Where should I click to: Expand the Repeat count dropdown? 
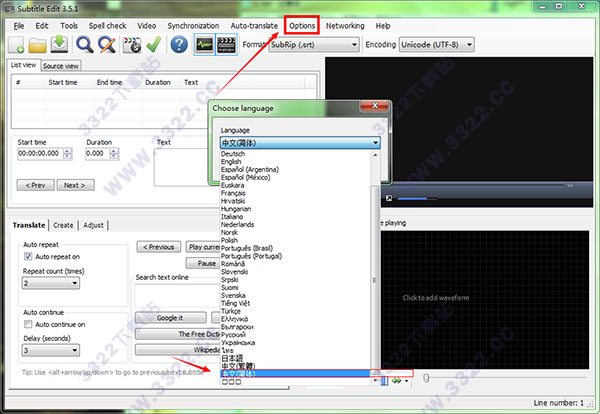(51, 283)
